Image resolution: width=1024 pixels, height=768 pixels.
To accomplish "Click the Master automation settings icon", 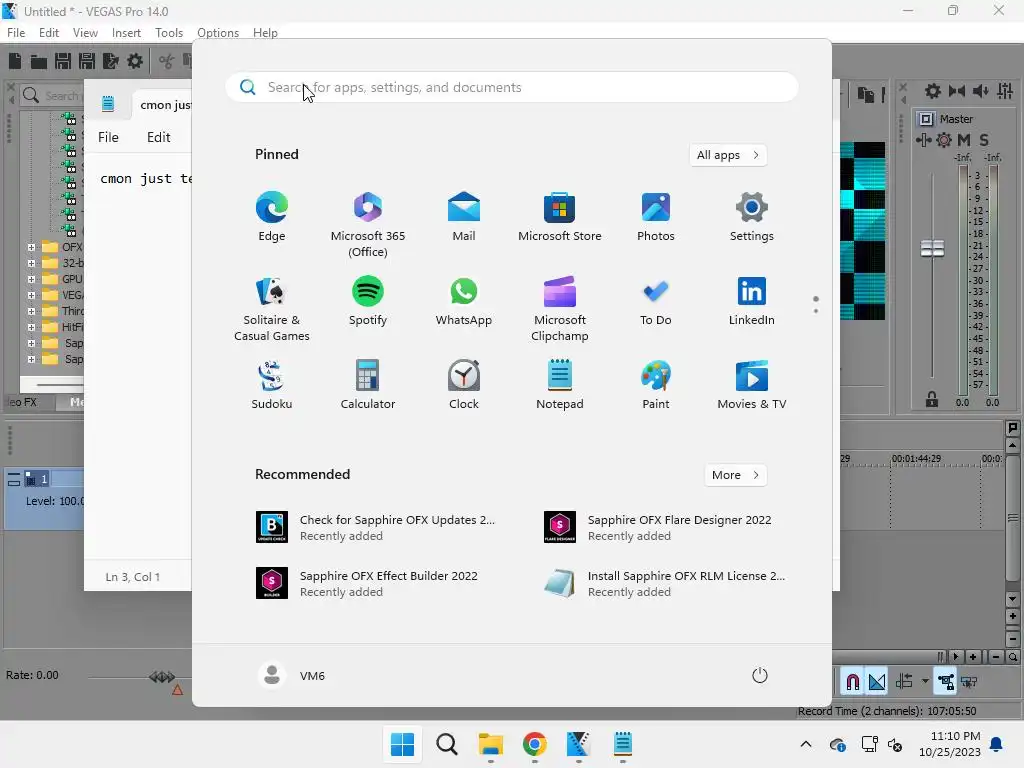I will click(x=944, y=140).
